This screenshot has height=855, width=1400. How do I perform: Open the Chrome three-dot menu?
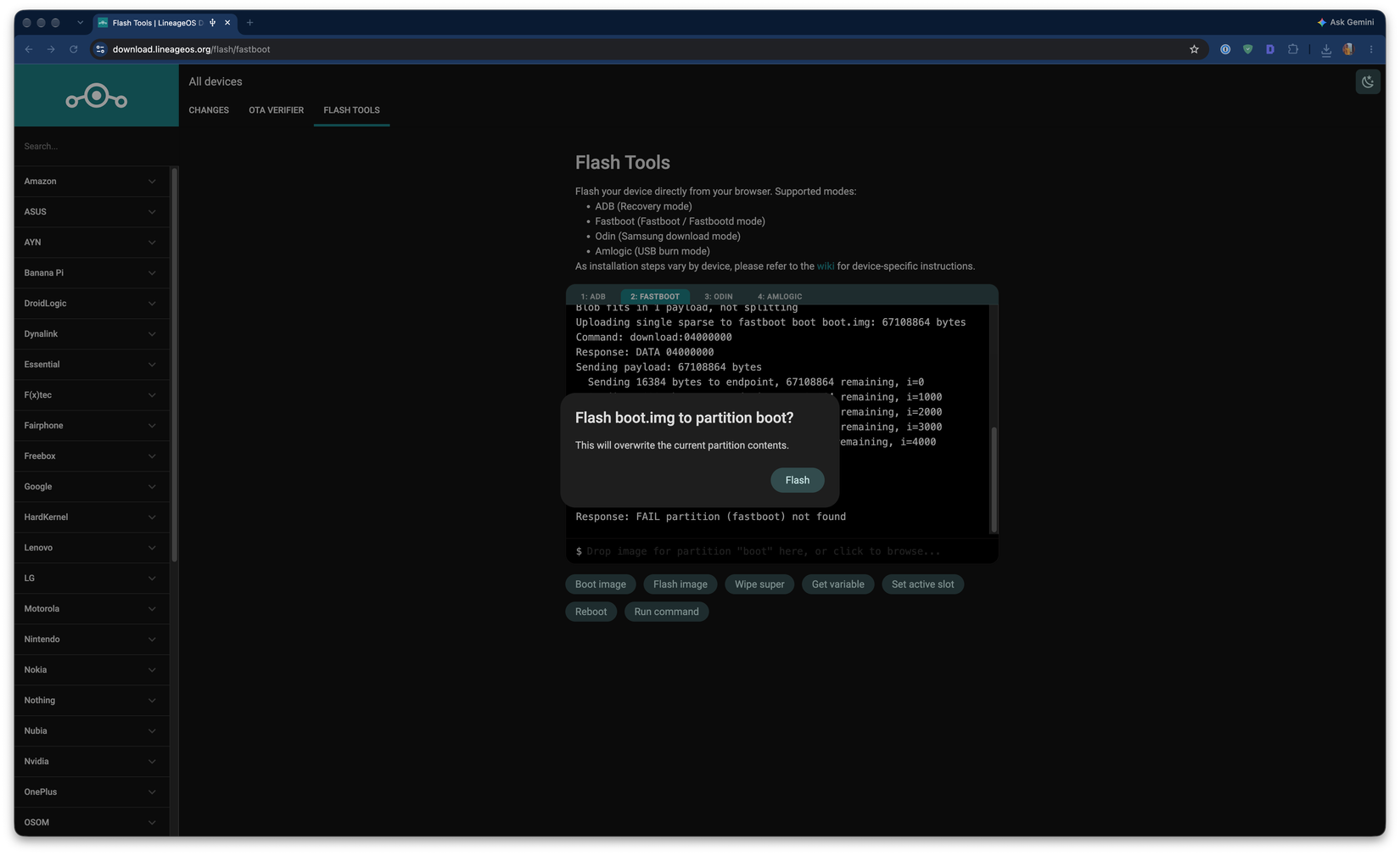tap(1371, 49)
